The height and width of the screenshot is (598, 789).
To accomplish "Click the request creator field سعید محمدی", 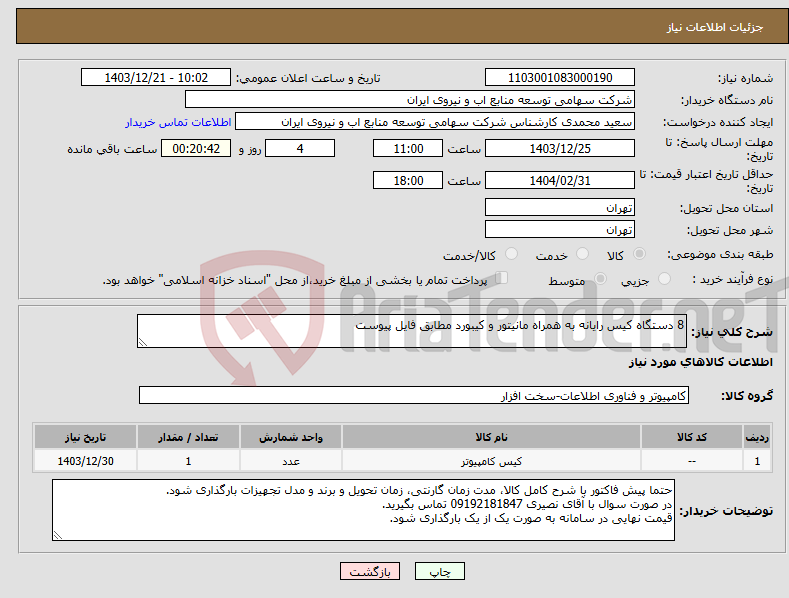I will 435,122.
